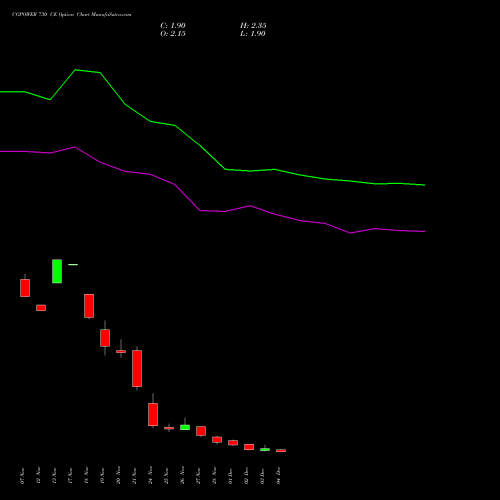Select the long red candlestick above 21 Nov
Image resolution: width=500 pixels, height=500 pixels.
point(137,368)
